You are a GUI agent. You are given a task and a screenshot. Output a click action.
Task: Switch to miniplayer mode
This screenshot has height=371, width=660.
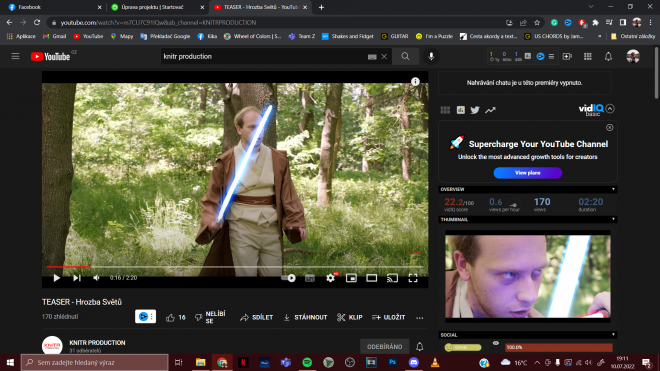tap(351, 278)
